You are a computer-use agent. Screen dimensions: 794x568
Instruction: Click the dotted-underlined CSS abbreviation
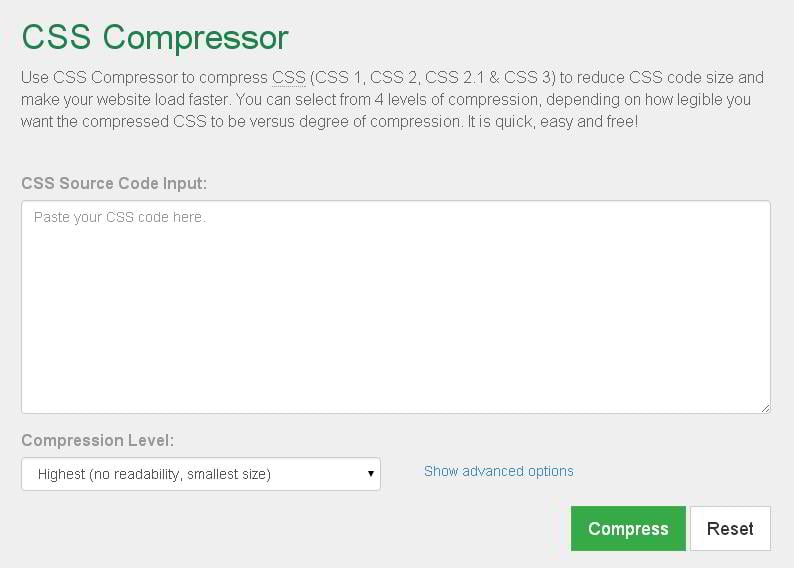[288, 78]
